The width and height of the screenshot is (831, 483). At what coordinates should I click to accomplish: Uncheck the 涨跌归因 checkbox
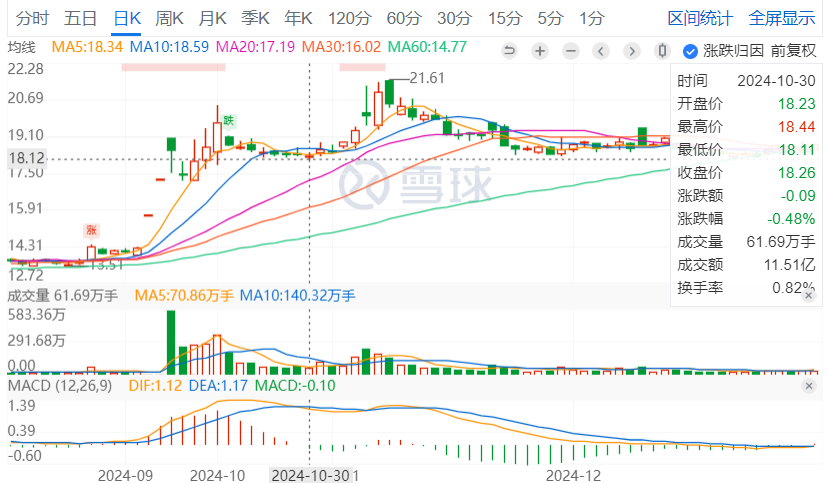point(690,51)
